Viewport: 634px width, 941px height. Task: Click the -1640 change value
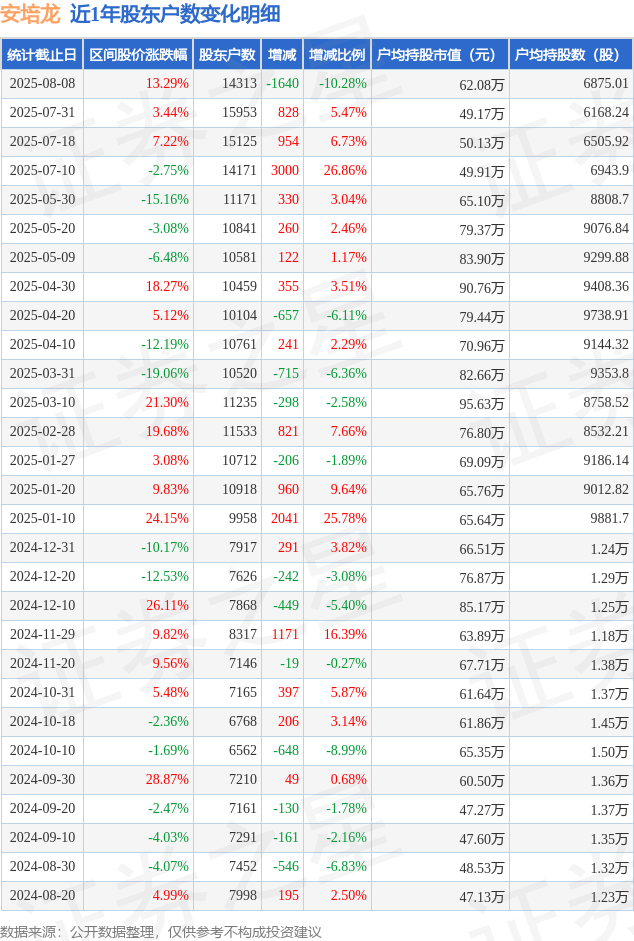click(282, 83)
